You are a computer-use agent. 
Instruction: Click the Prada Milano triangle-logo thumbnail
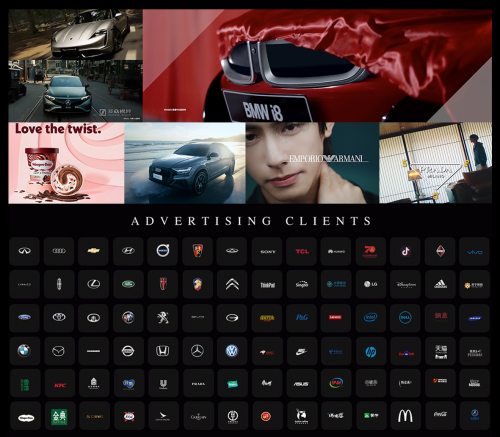point(435,163)
